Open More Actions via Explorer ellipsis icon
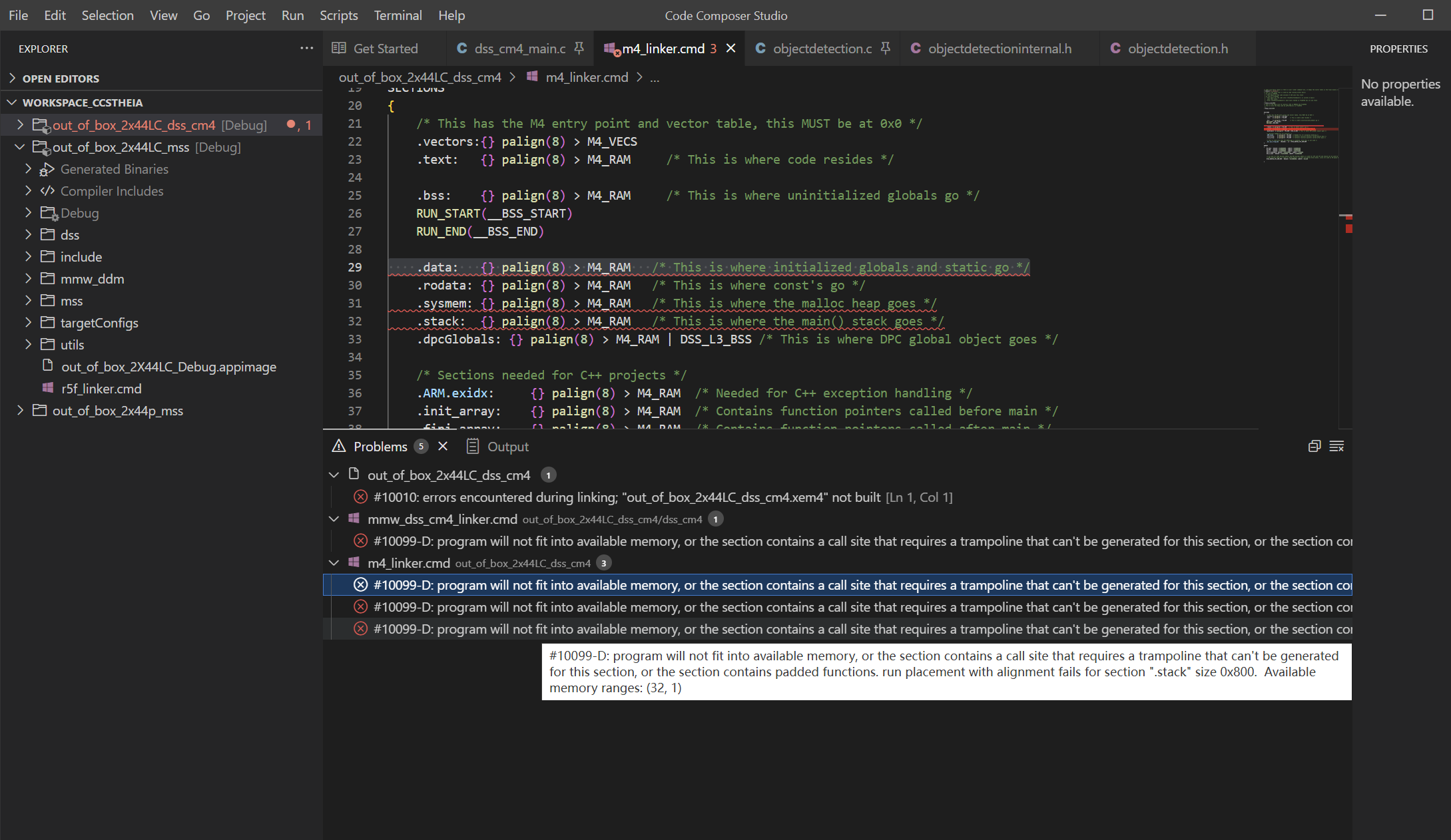Screen dimensions: 1451x840 click(x=307, y=48)
